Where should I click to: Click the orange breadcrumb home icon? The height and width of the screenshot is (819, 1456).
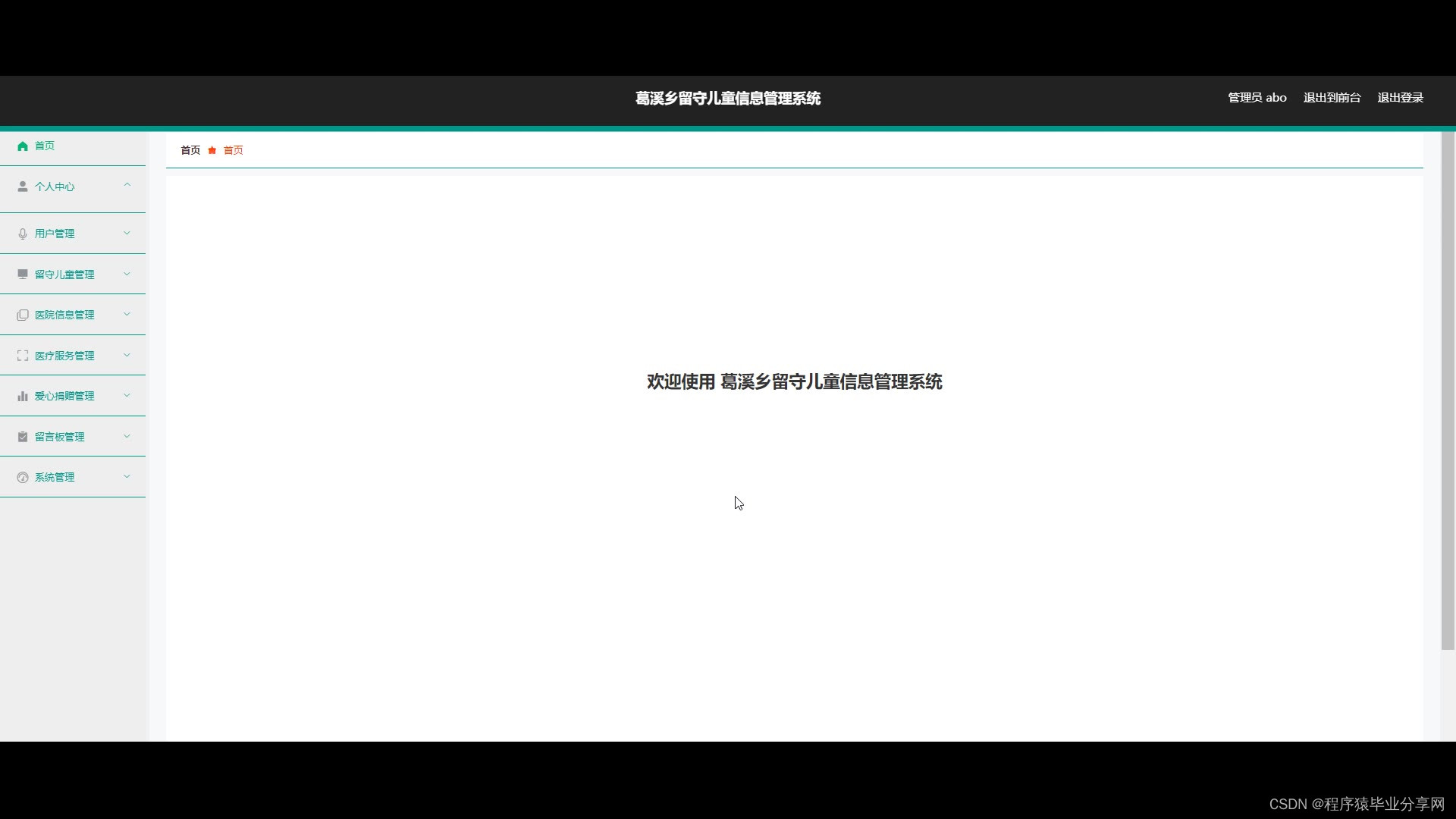(212, 151)
